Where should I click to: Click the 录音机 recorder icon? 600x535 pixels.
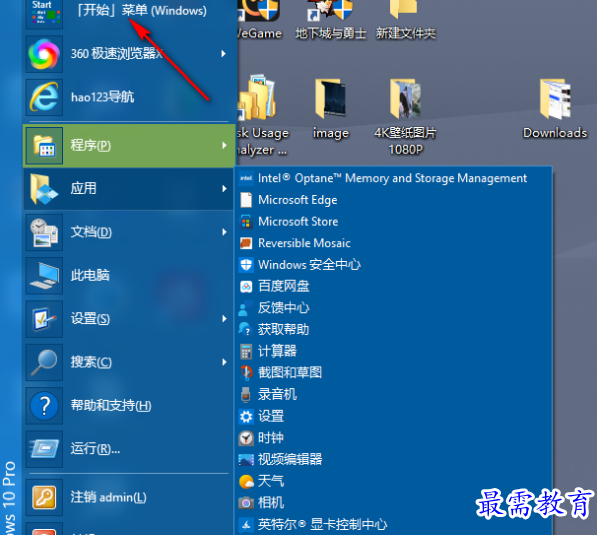click(x=246, y=395)
